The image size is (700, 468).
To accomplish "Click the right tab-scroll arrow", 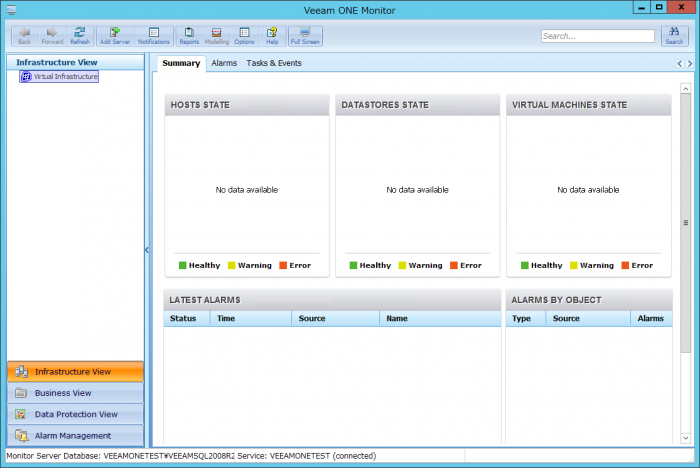I will pos(690,63).
